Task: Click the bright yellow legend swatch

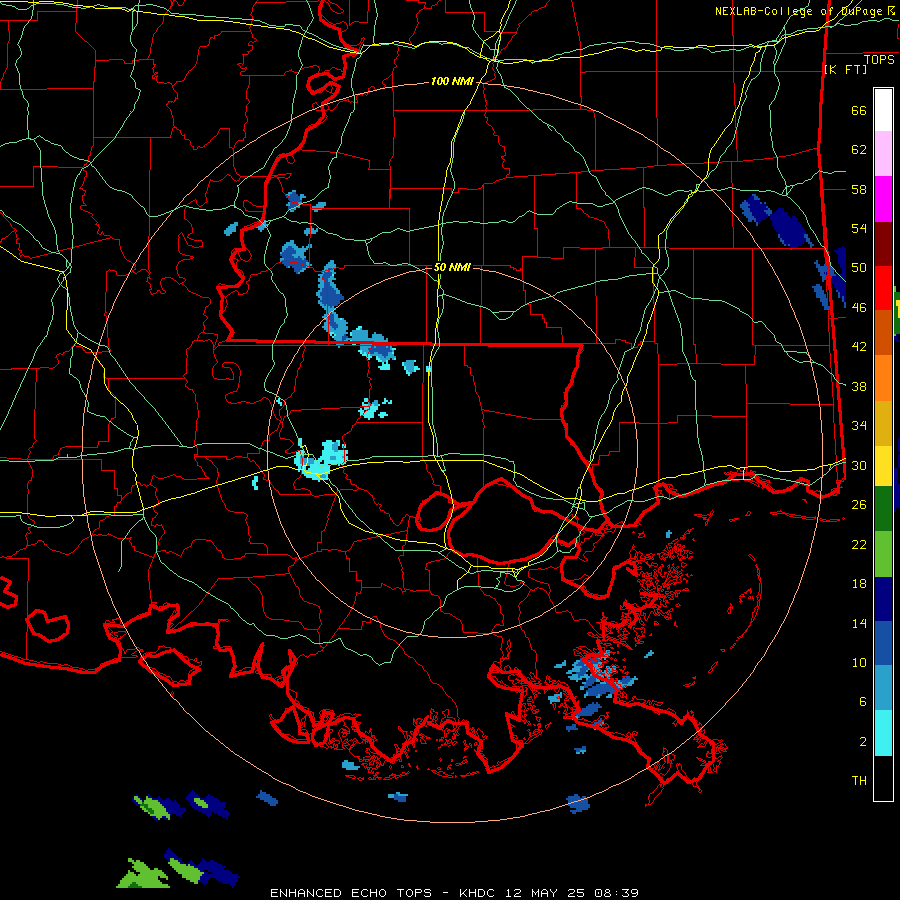Action: point(883,465)
